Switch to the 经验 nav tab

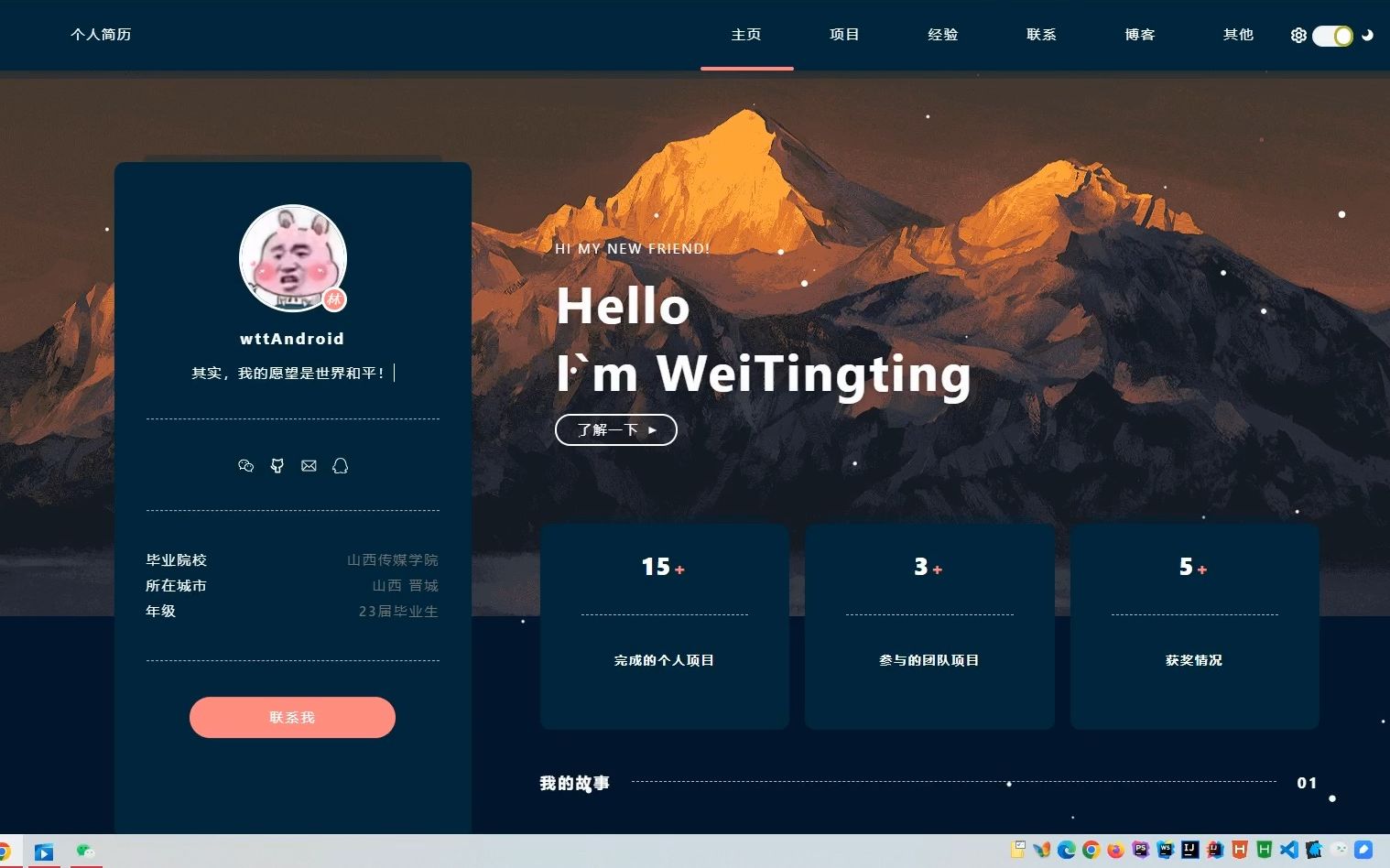943,35
